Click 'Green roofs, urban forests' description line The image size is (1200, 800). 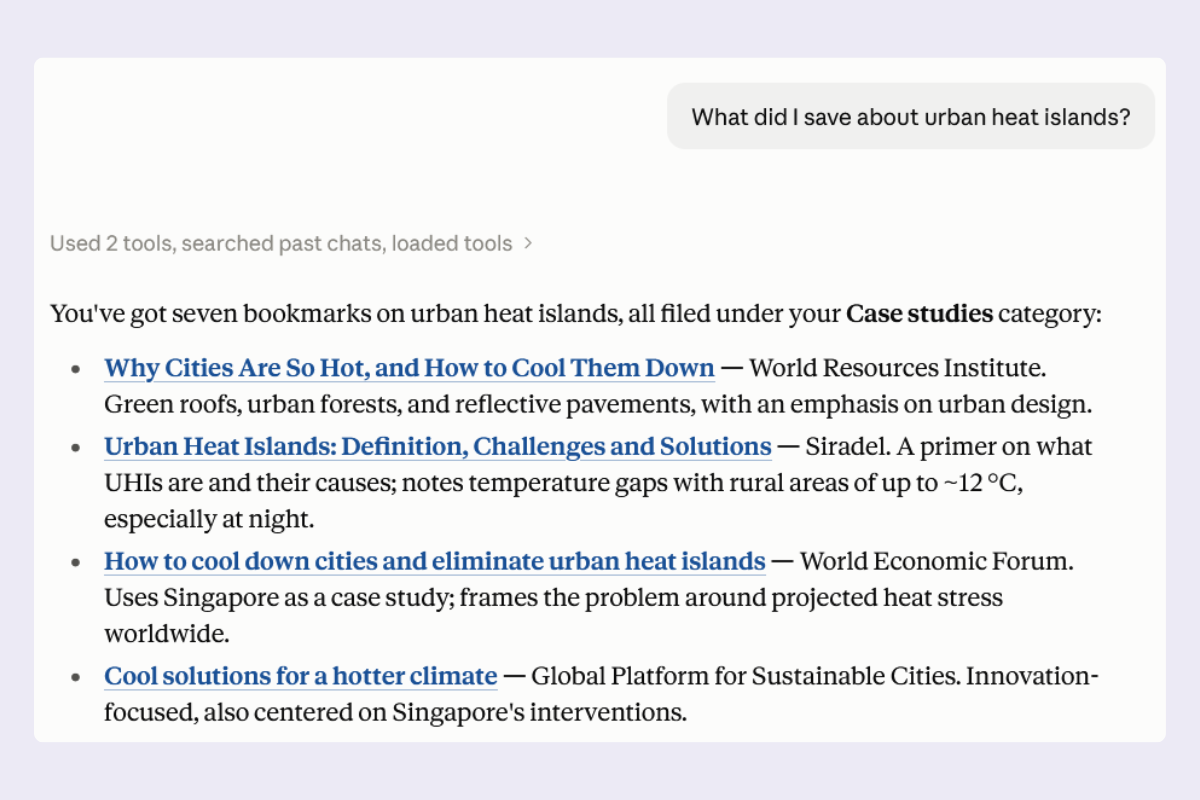598,405
